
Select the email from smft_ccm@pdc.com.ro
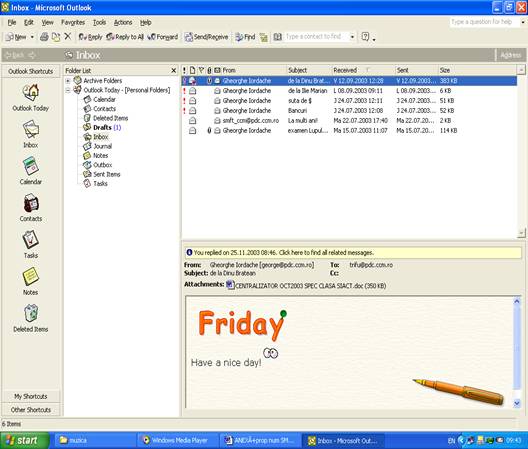[x=349, y=121]
